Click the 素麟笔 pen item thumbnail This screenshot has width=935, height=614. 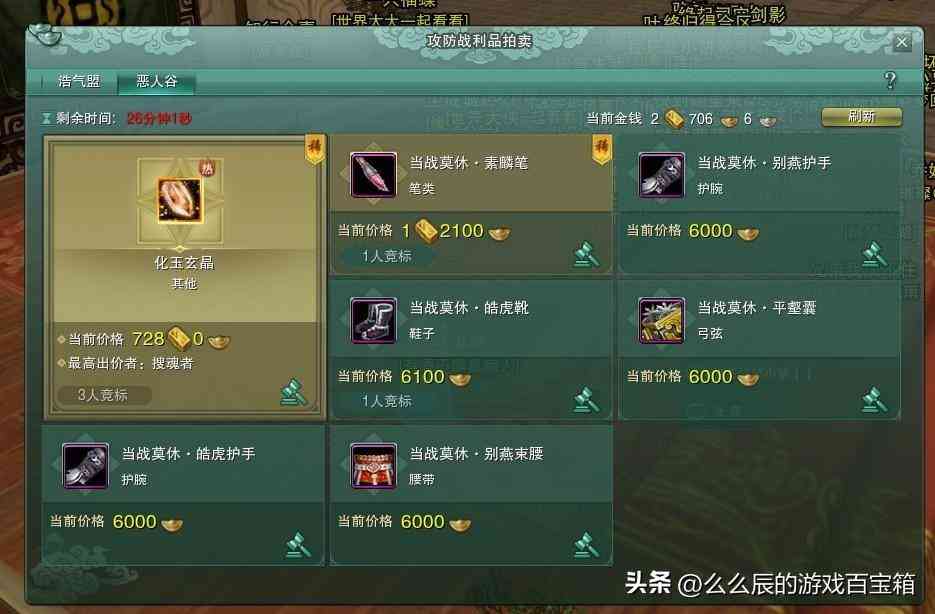[373, 175]
